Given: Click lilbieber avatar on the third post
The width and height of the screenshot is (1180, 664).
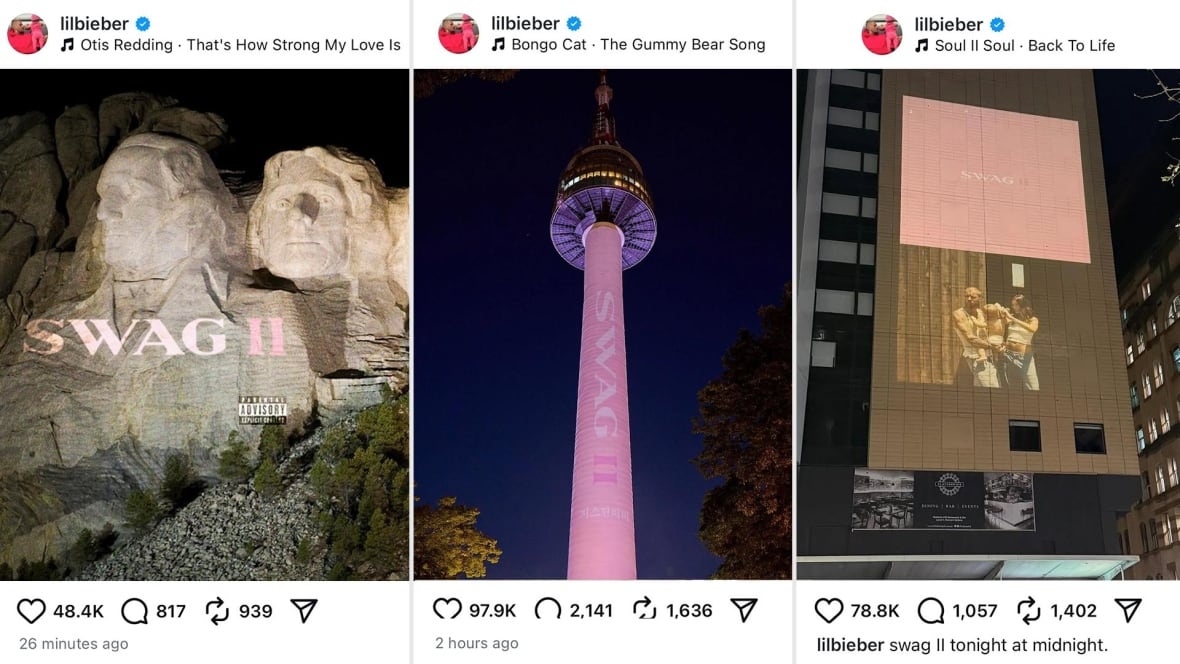Looking at the screenshot, I should 881,34.
